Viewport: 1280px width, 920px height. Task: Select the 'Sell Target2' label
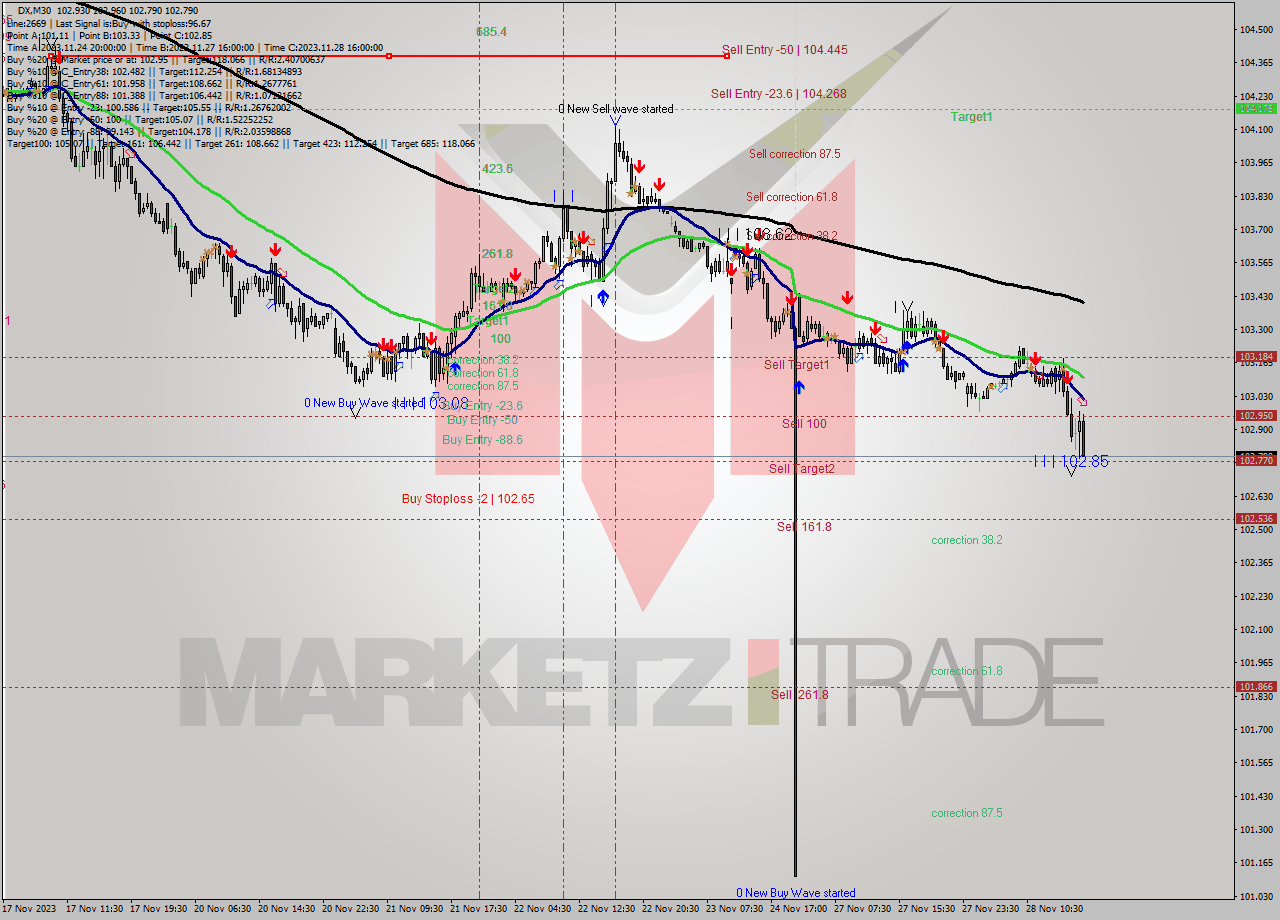click(x=801, y=469)
